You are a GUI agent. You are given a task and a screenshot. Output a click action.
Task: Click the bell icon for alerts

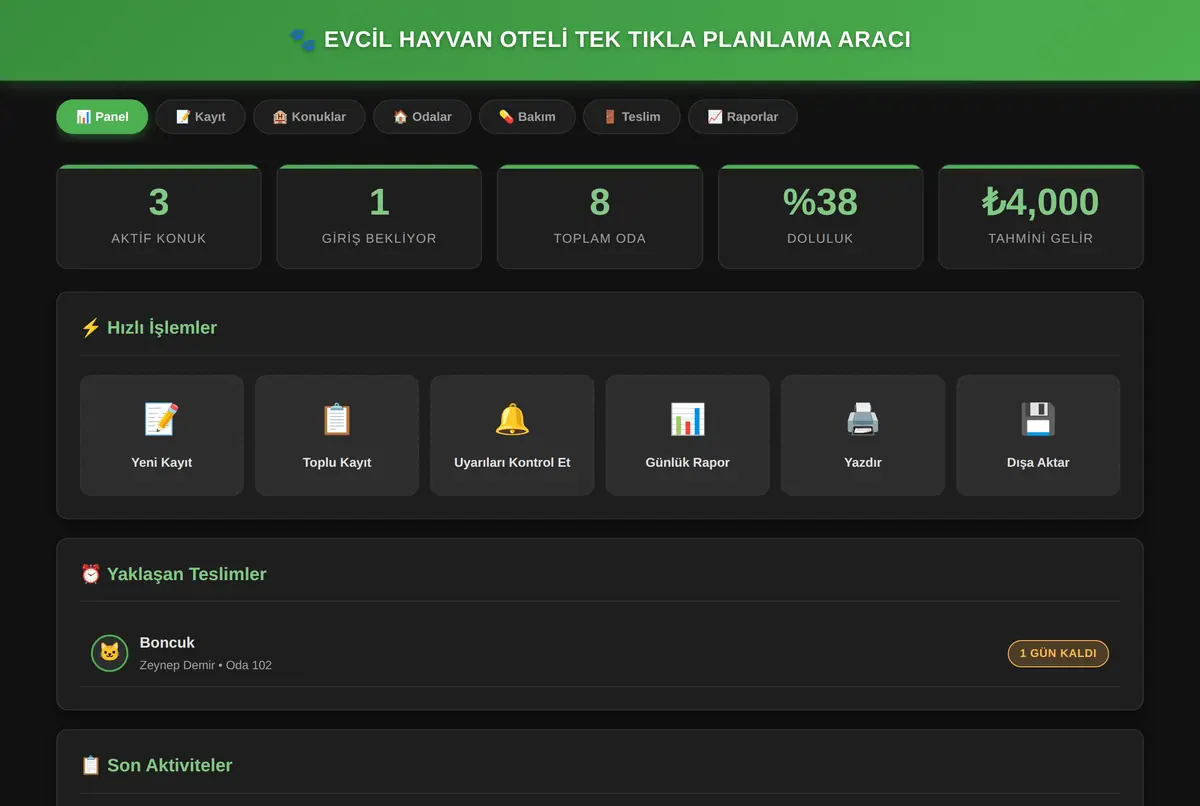512,419
